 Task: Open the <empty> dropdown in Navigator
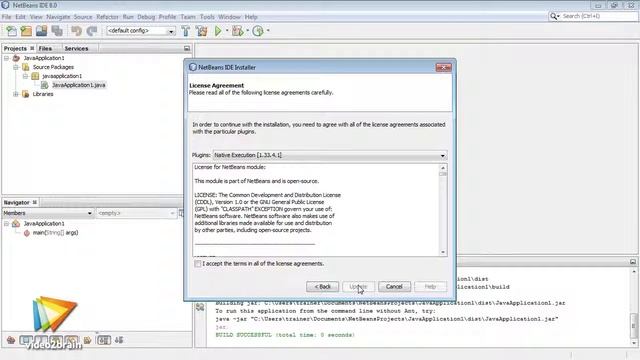[x=136, y=213]
